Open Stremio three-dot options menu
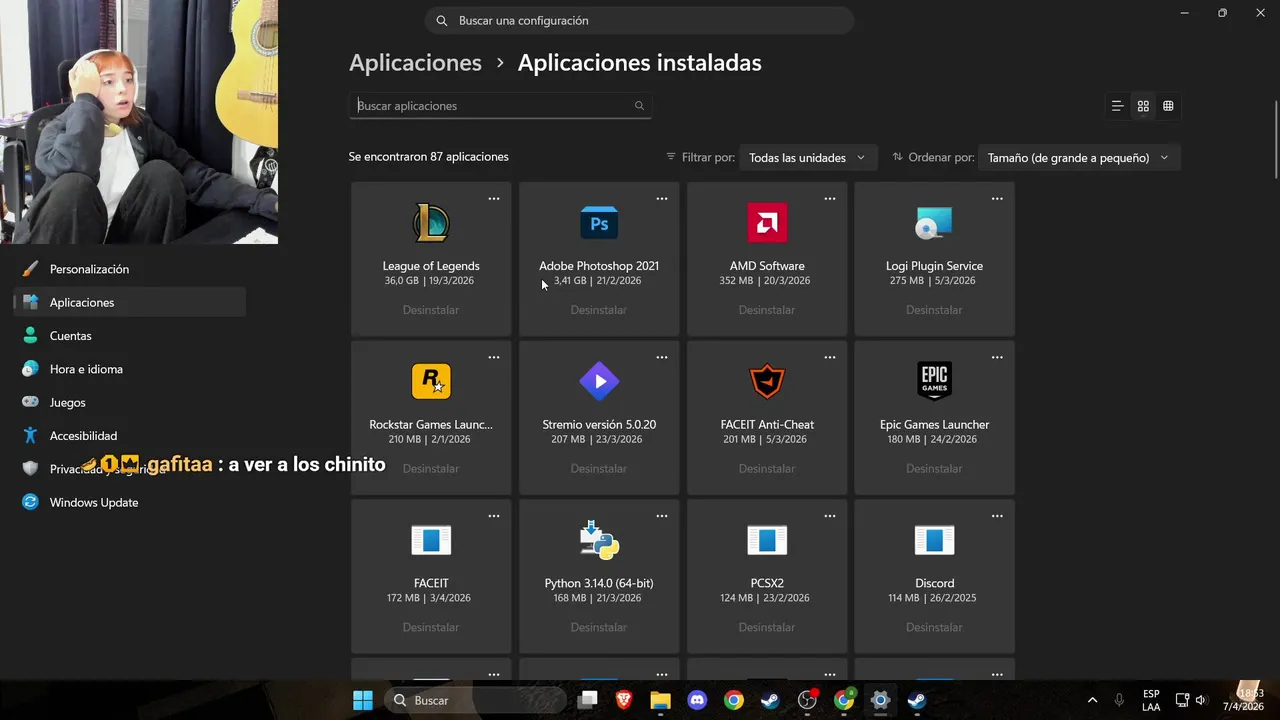Image resolution: width=1280 pixels, height=720 pixels. (x=662, y=357)
